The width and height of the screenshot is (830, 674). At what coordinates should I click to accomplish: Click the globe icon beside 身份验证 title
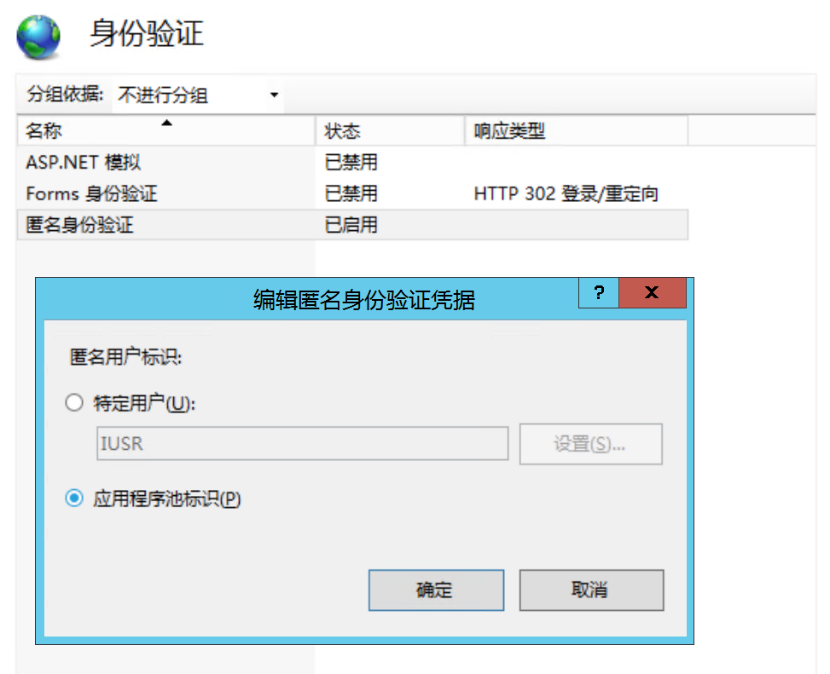click(x=37, y=37)
